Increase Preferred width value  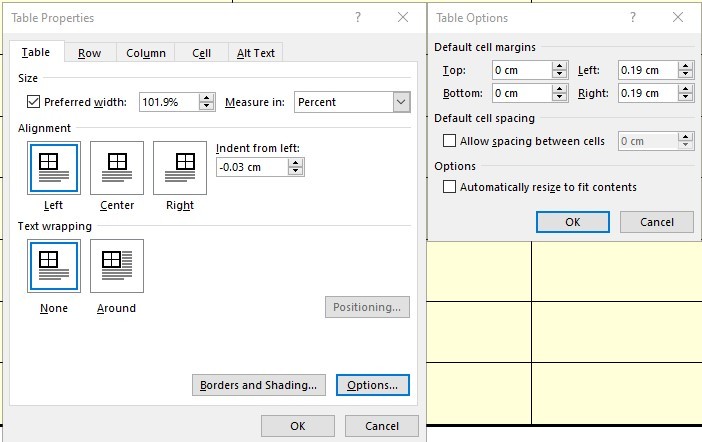click(206, 98)
